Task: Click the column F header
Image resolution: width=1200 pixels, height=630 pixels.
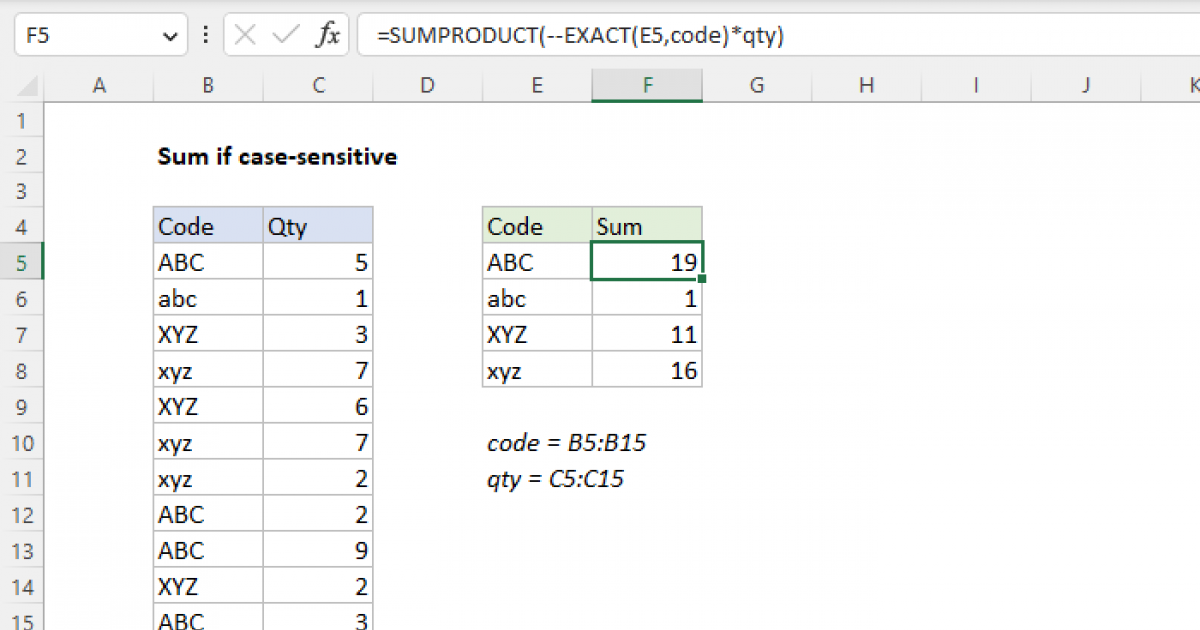Action: (647, 85)
